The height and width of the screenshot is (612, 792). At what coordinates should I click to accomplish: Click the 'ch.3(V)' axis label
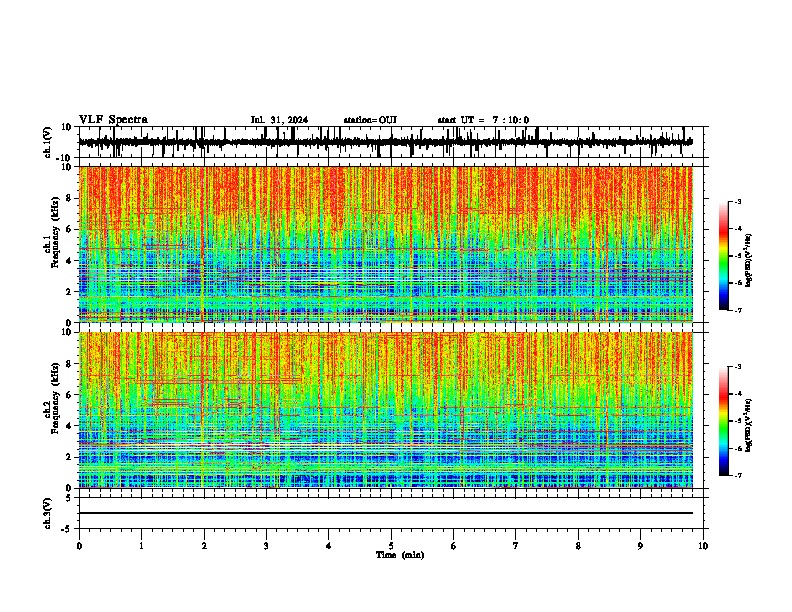(x=48, y=513)
